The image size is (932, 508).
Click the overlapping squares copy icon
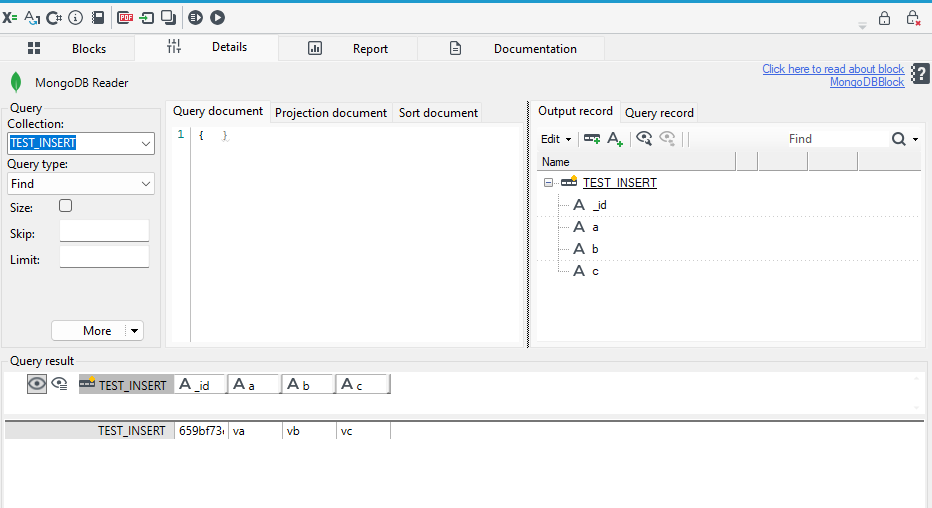point(169,18)
